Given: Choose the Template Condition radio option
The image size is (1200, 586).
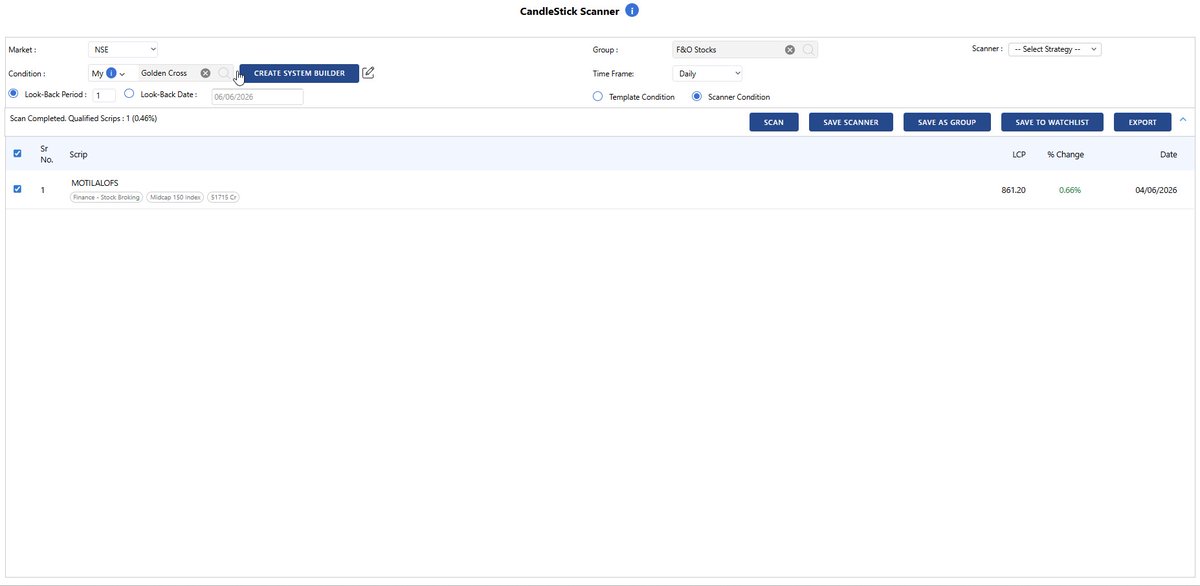Looking at the screenshot, I should click(598, 97).
